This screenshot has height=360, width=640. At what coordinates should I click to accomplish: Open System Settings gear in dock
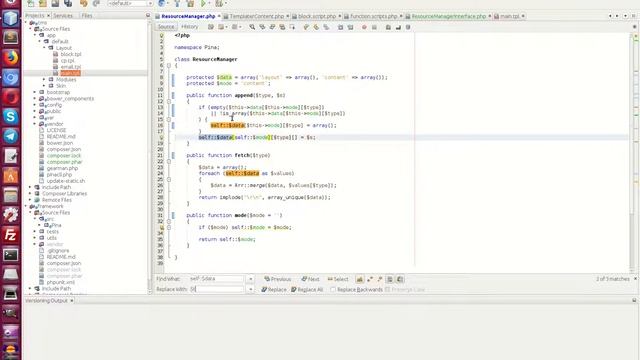tap(11, 215)
